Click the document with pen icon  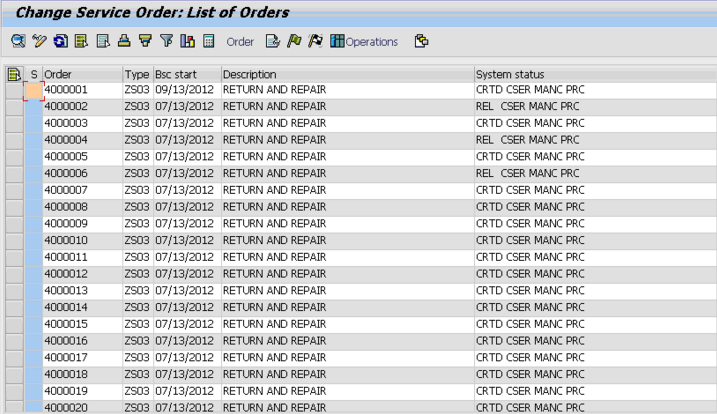(x=273, y=41)
